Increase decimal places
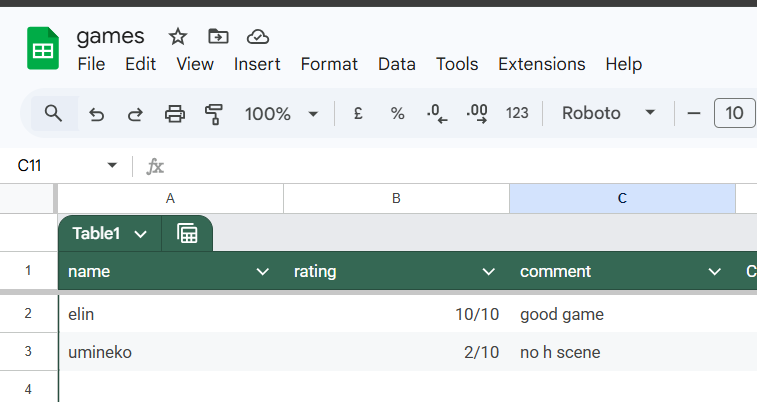Image resolution: width=757 pixels, height=402 pixels. [x=477, y=114]
